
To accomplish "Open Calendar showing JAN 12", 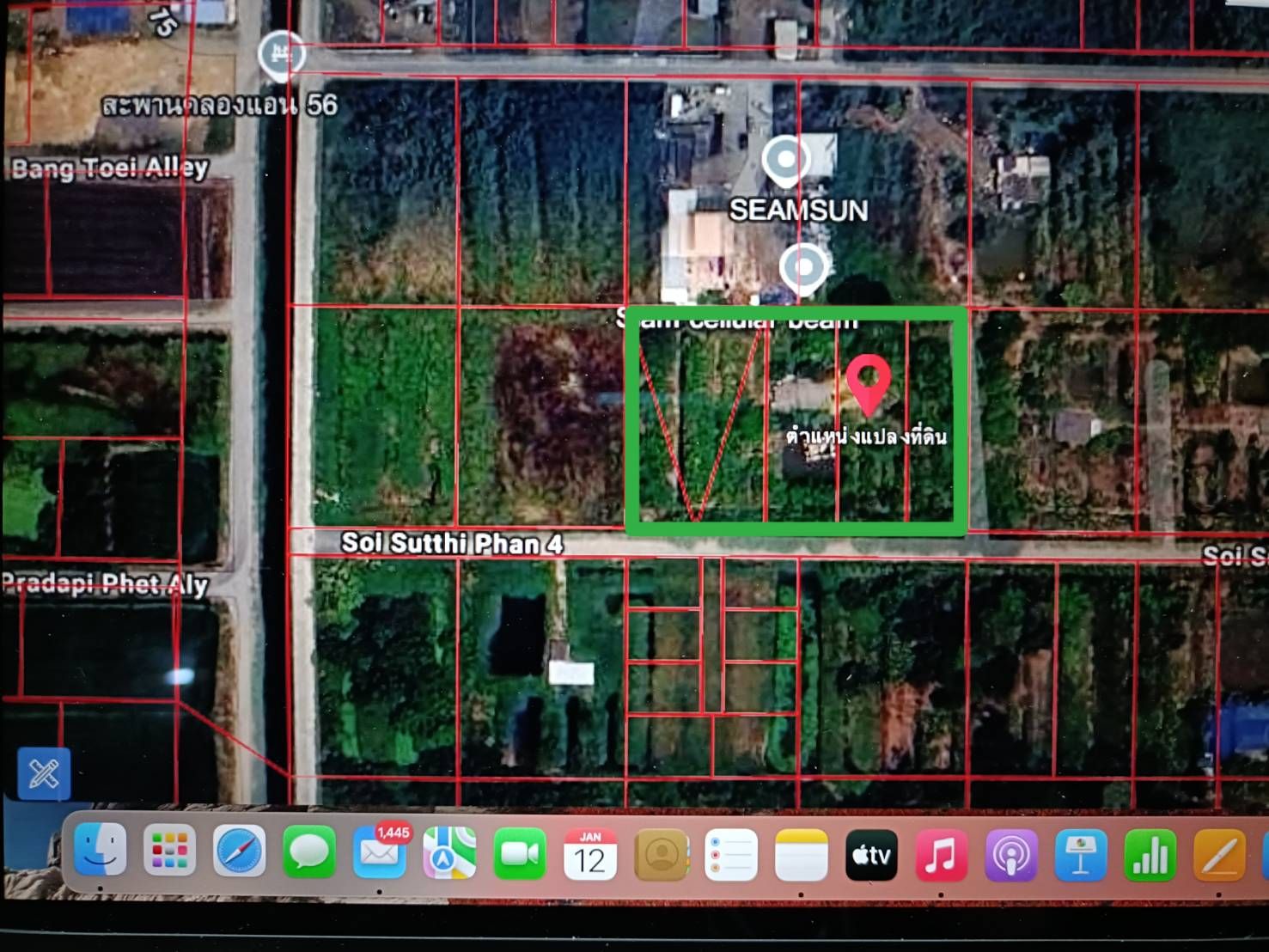I will [x=590, y=854].
